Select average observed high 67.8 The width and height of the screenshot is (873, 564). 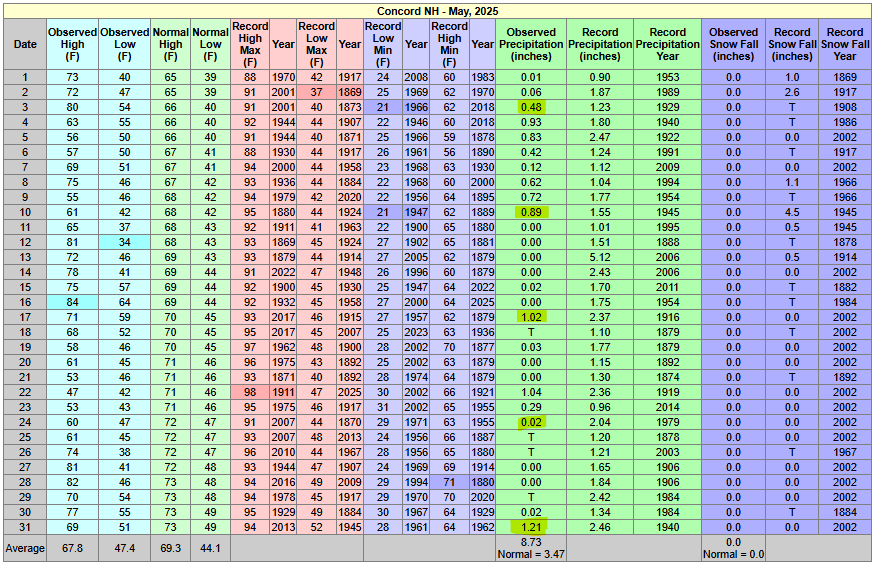[72, 548]
